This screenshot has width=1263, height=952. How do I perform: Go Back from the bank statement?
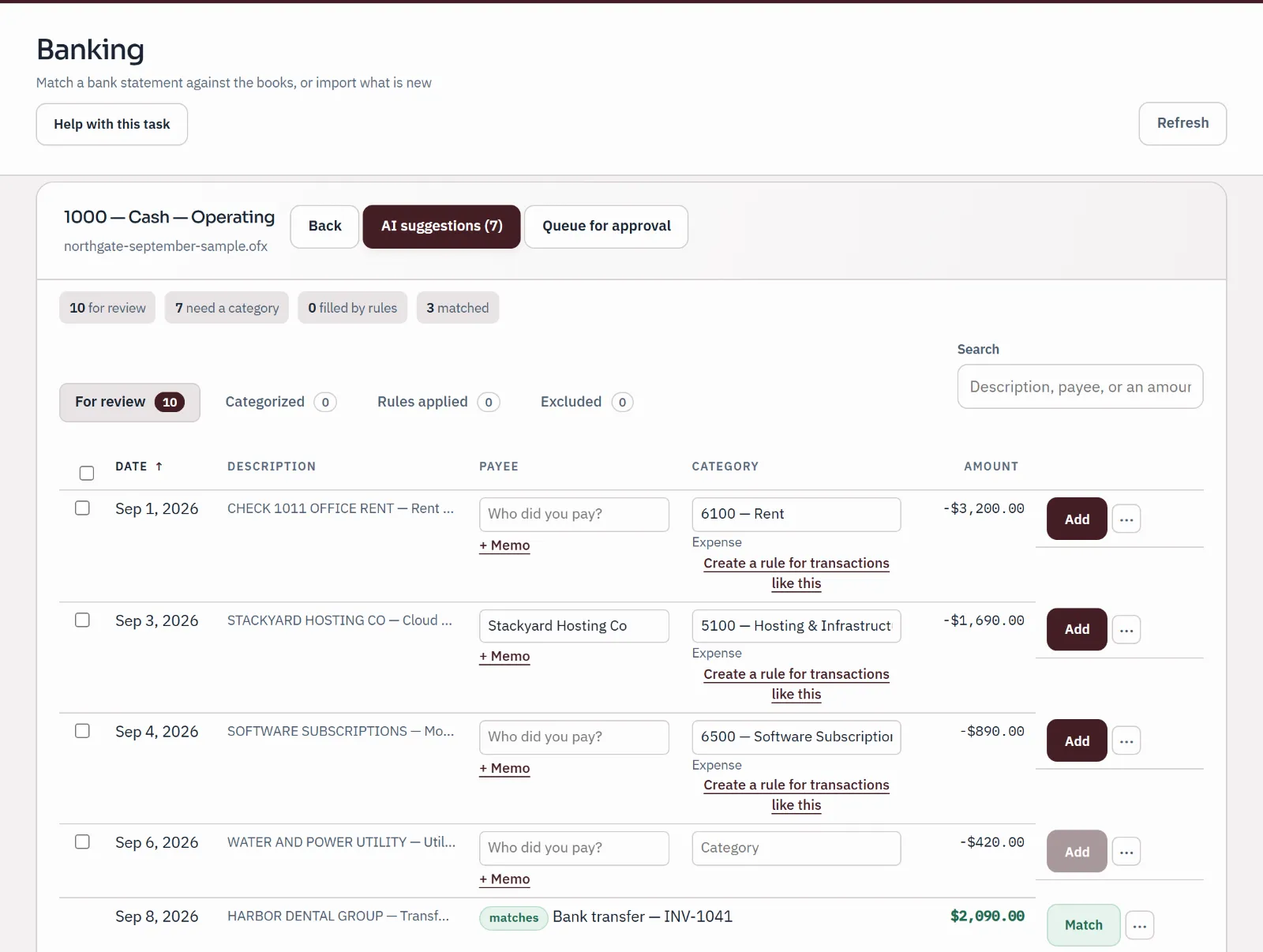324,227
